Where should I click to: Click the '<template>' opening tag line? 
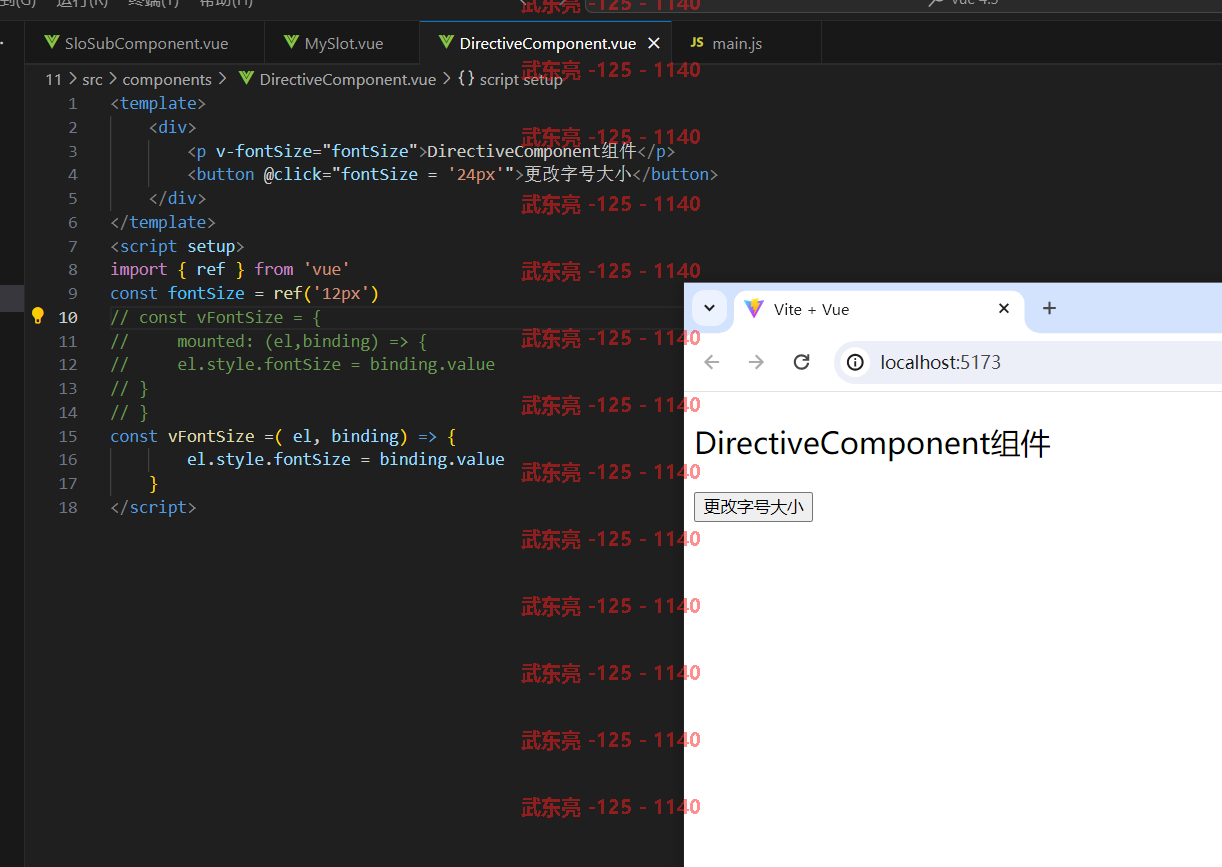point(158,103)
